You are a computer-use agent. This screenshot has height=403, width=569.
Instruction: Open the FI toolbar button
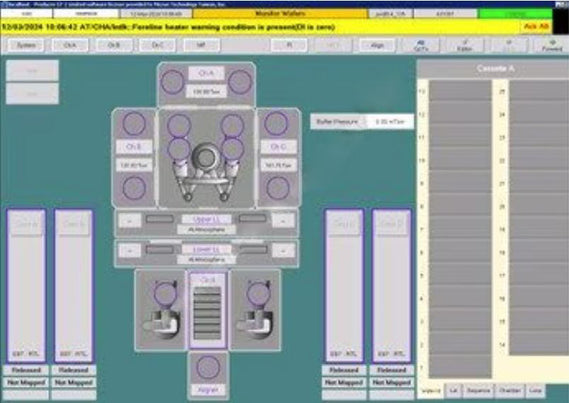289,45
